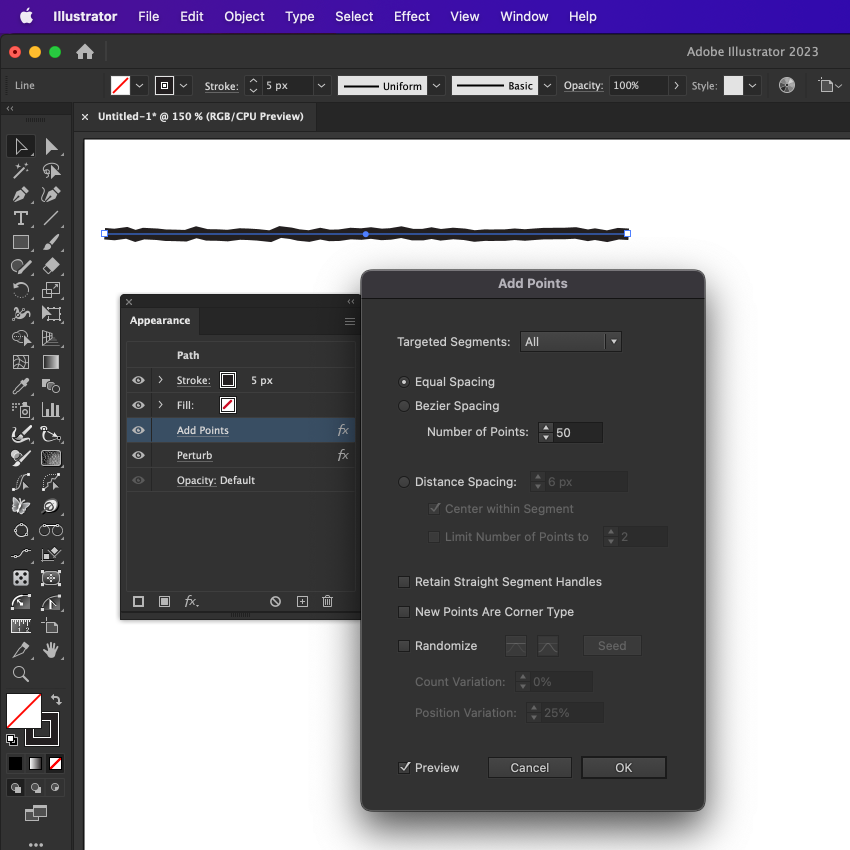The height and width of the screenshot is (850, 850).
Task: Select Bezier Spacing radio button
Action: [404, 405]
